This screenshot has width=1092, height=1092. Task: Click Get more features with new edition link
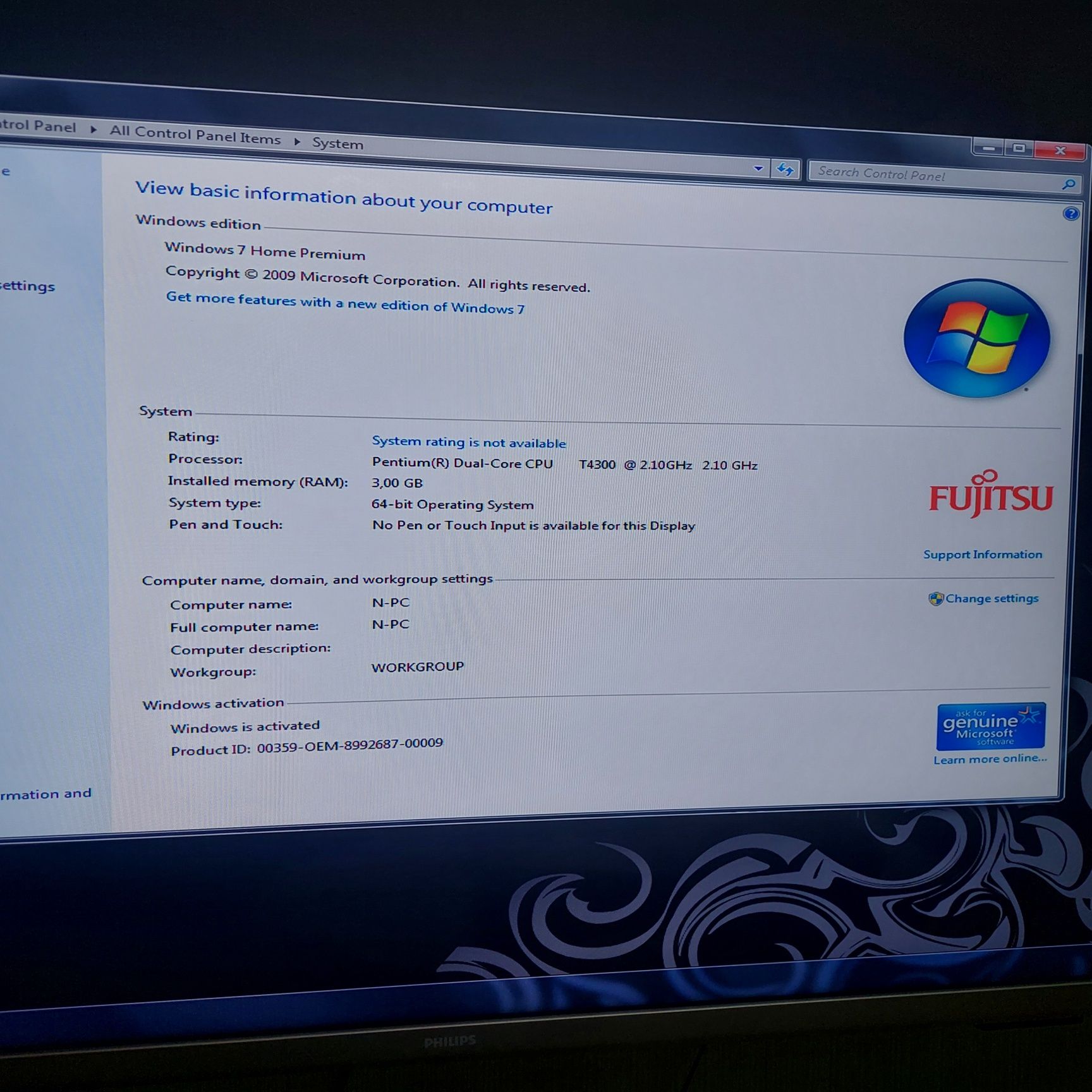345,303
